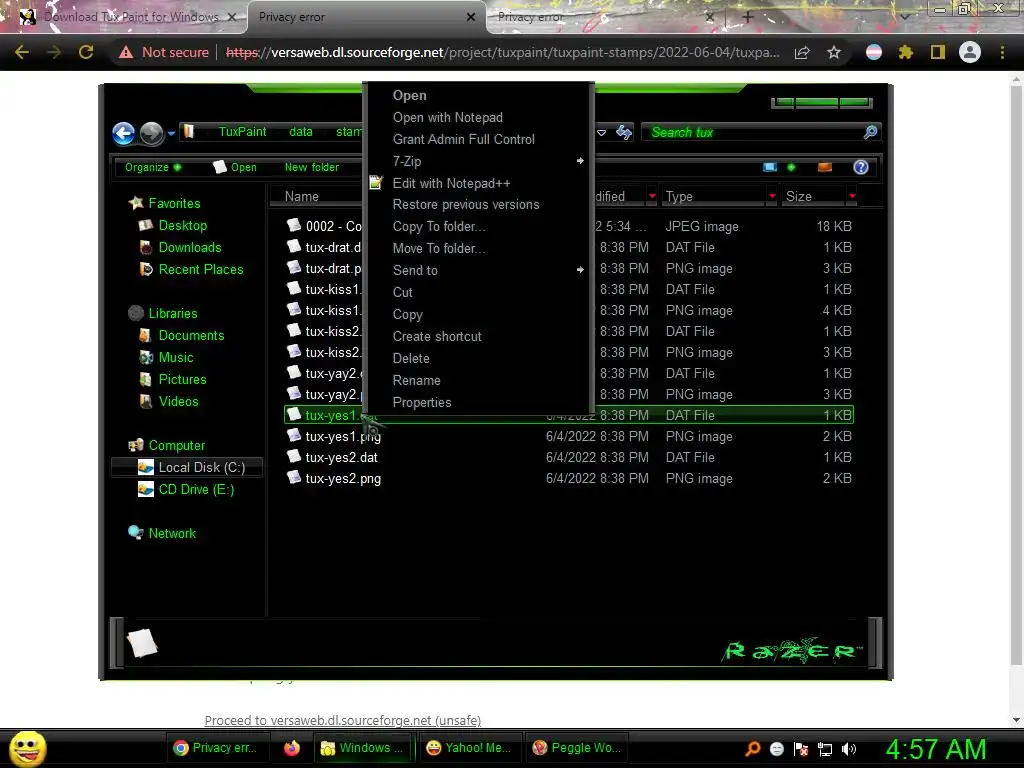Bookmark this page star icon
This screenshot has width=1024, height=768.
834,52
